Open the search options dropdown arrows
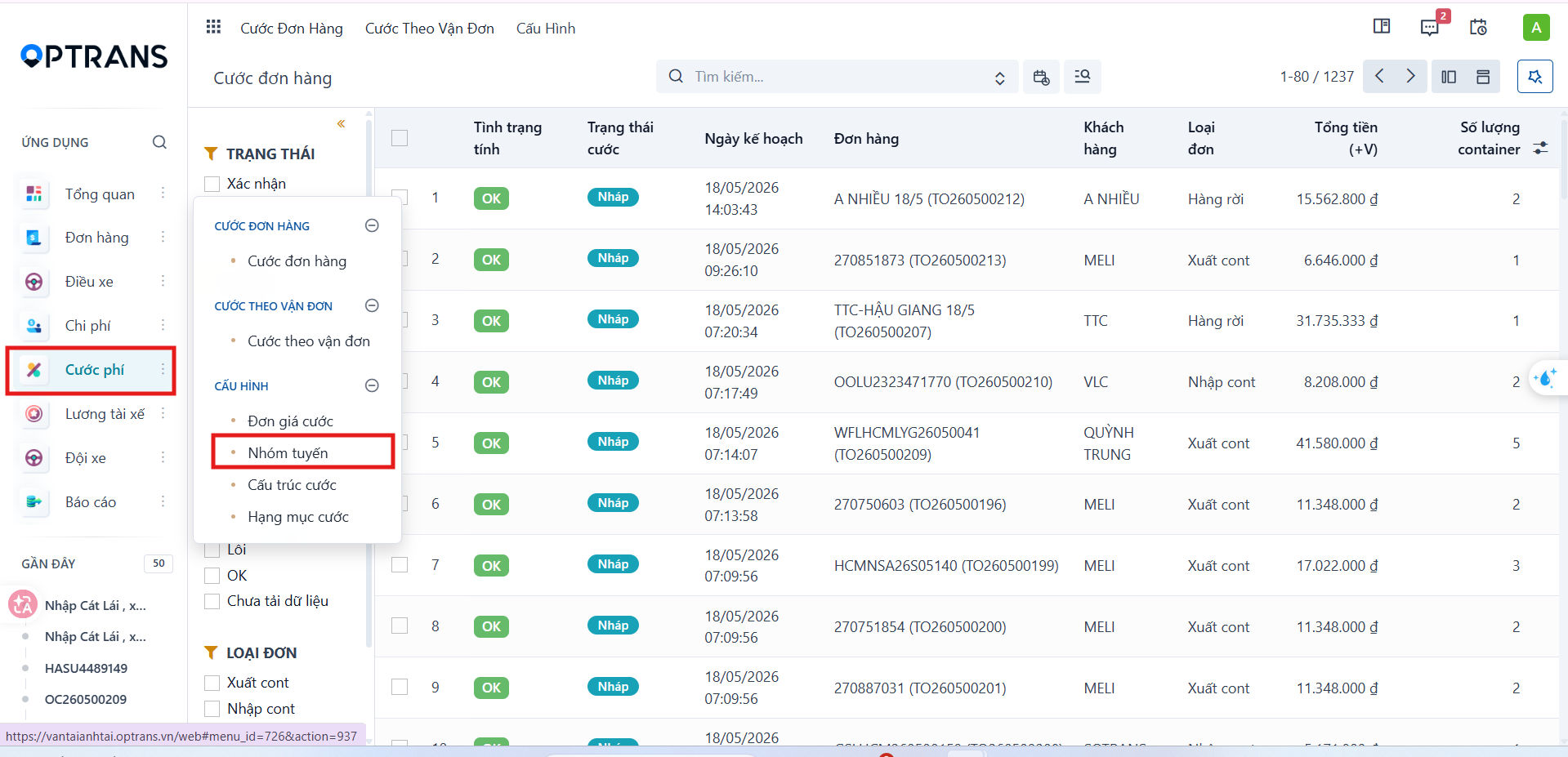Screen dimensions: 1568x757 [x=999, y=78]
